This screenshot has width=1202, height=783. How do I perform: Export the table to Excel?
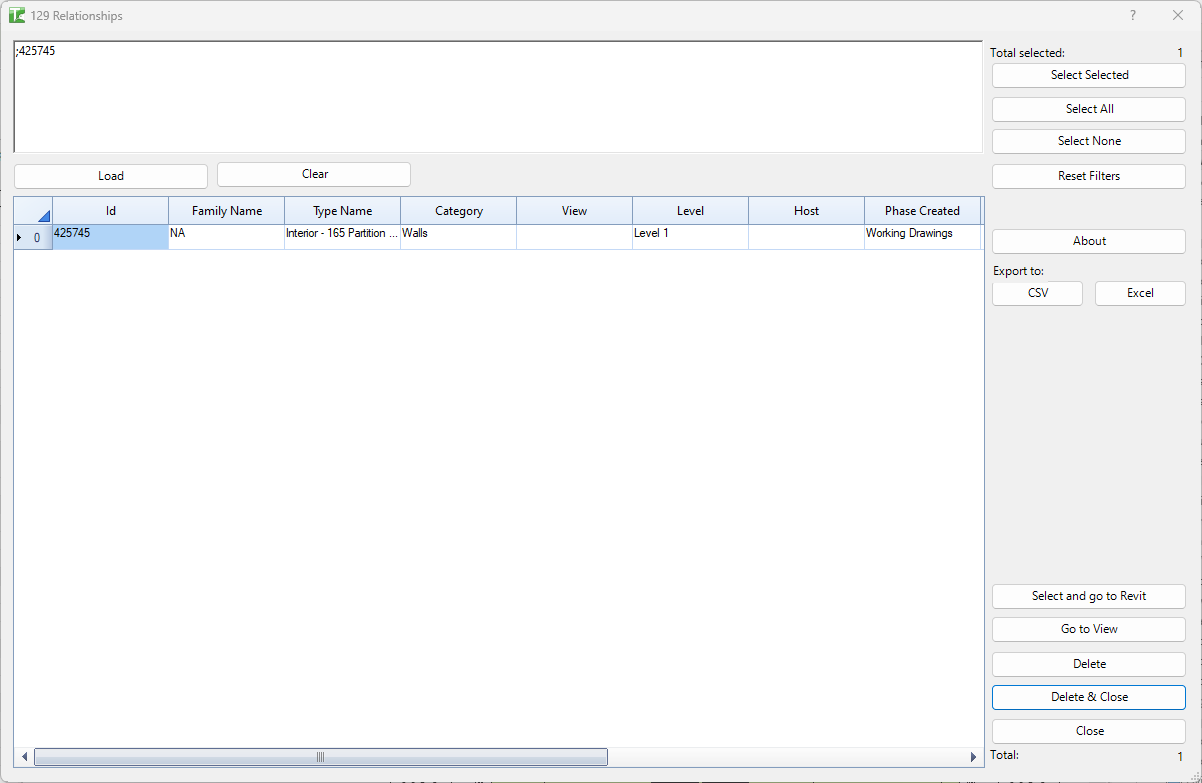1140,293
